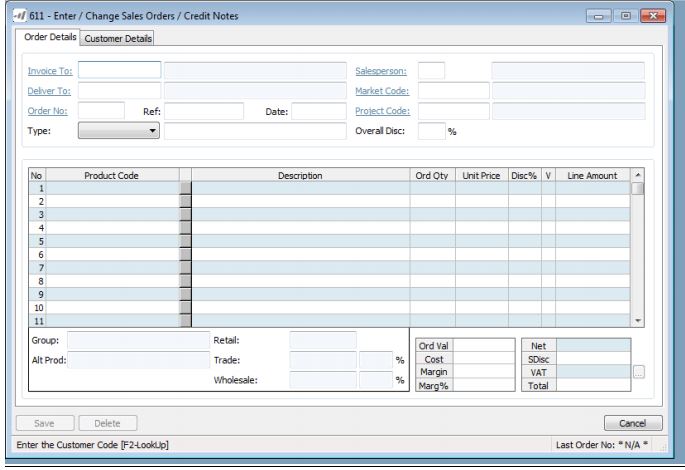
Task: Click into the Invoice To code field
Action: (119, 70)
